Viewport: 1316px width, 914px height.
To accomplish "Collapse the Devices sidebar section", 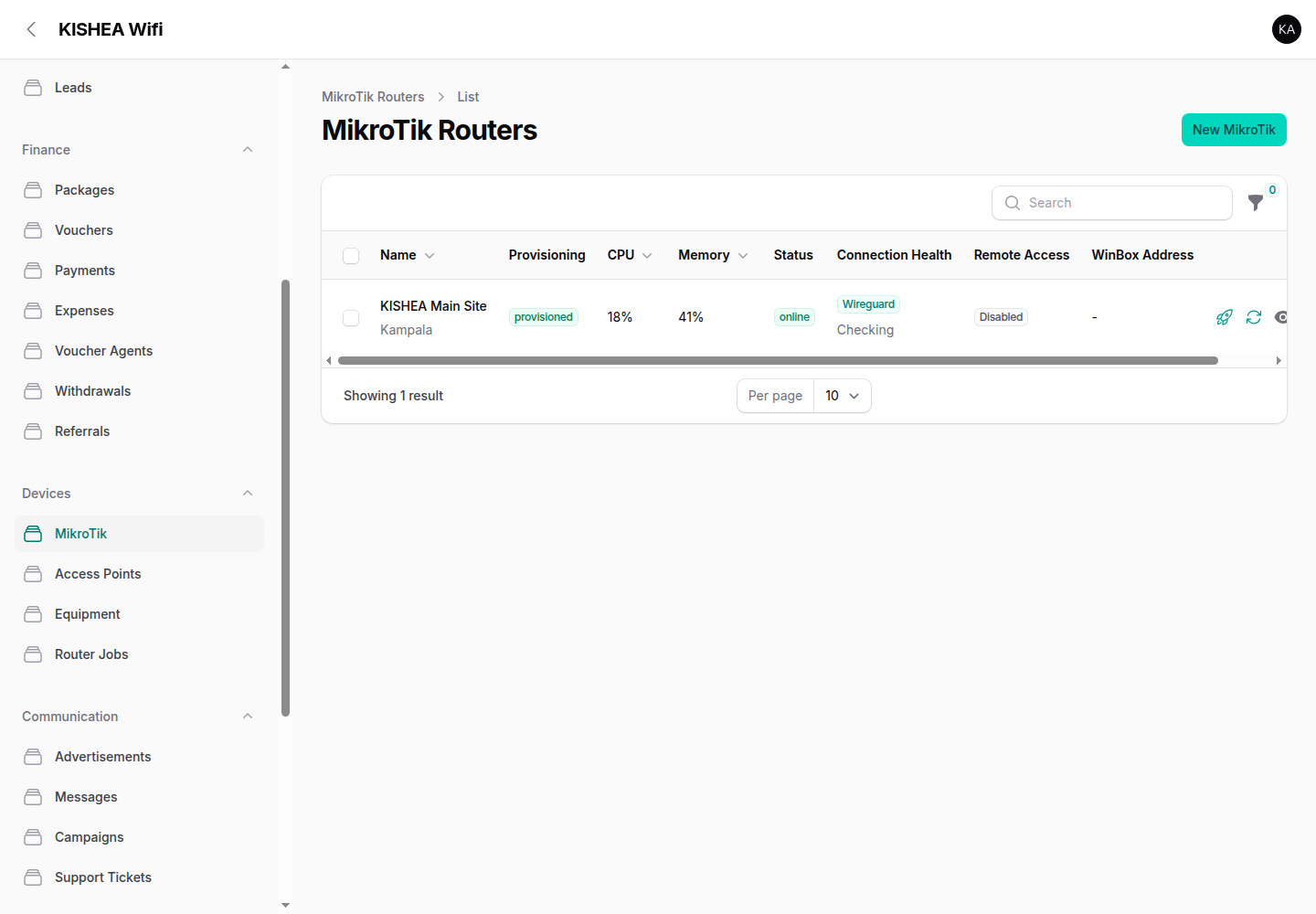I will tap(248, 494).
